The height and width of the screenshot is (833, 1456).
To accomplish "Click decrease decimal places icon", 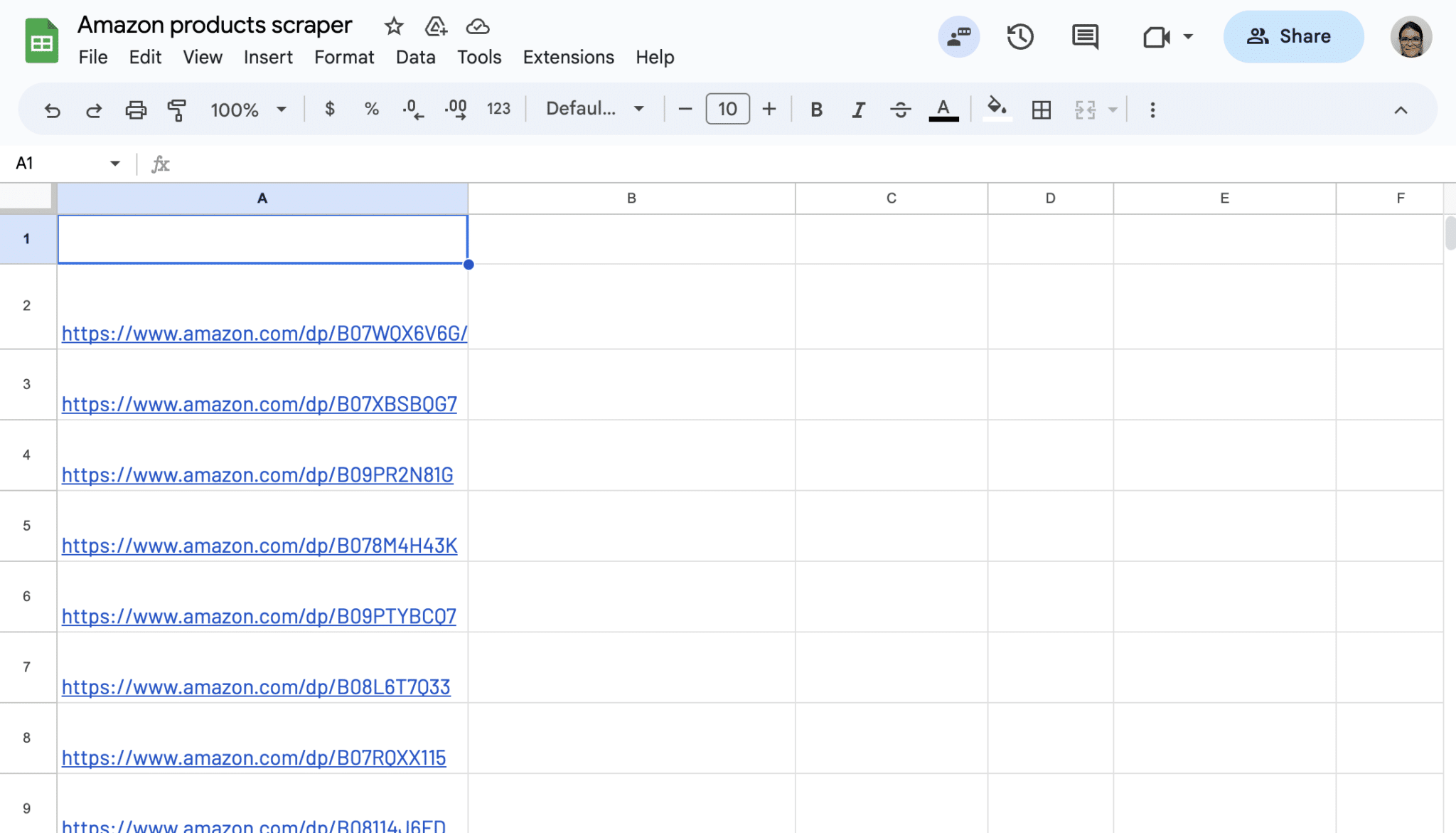I will pos(412,110).
